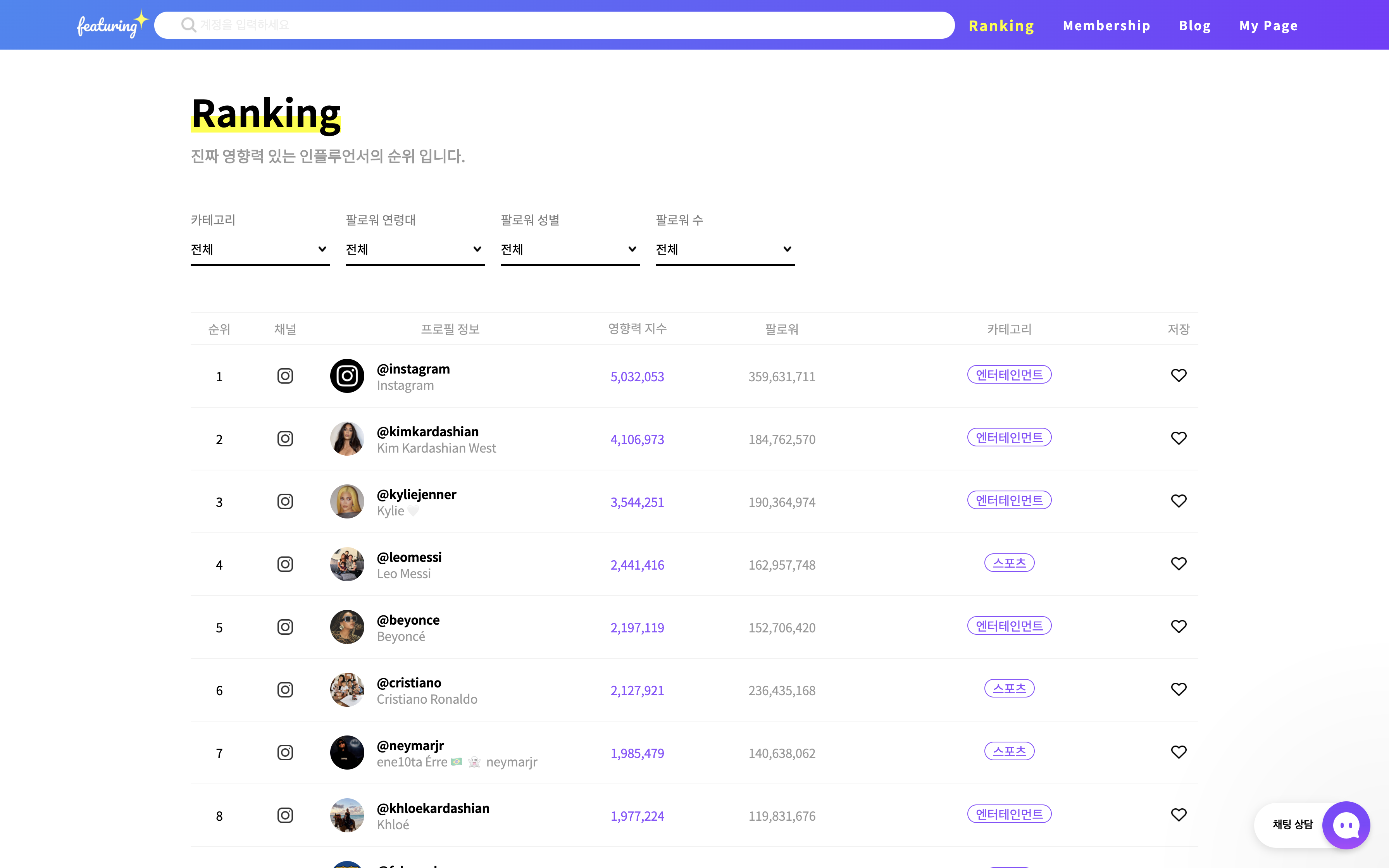Screen dimensions: 1389x868
Task: Click influence score 5,032,053
Action: pos(637,377)
